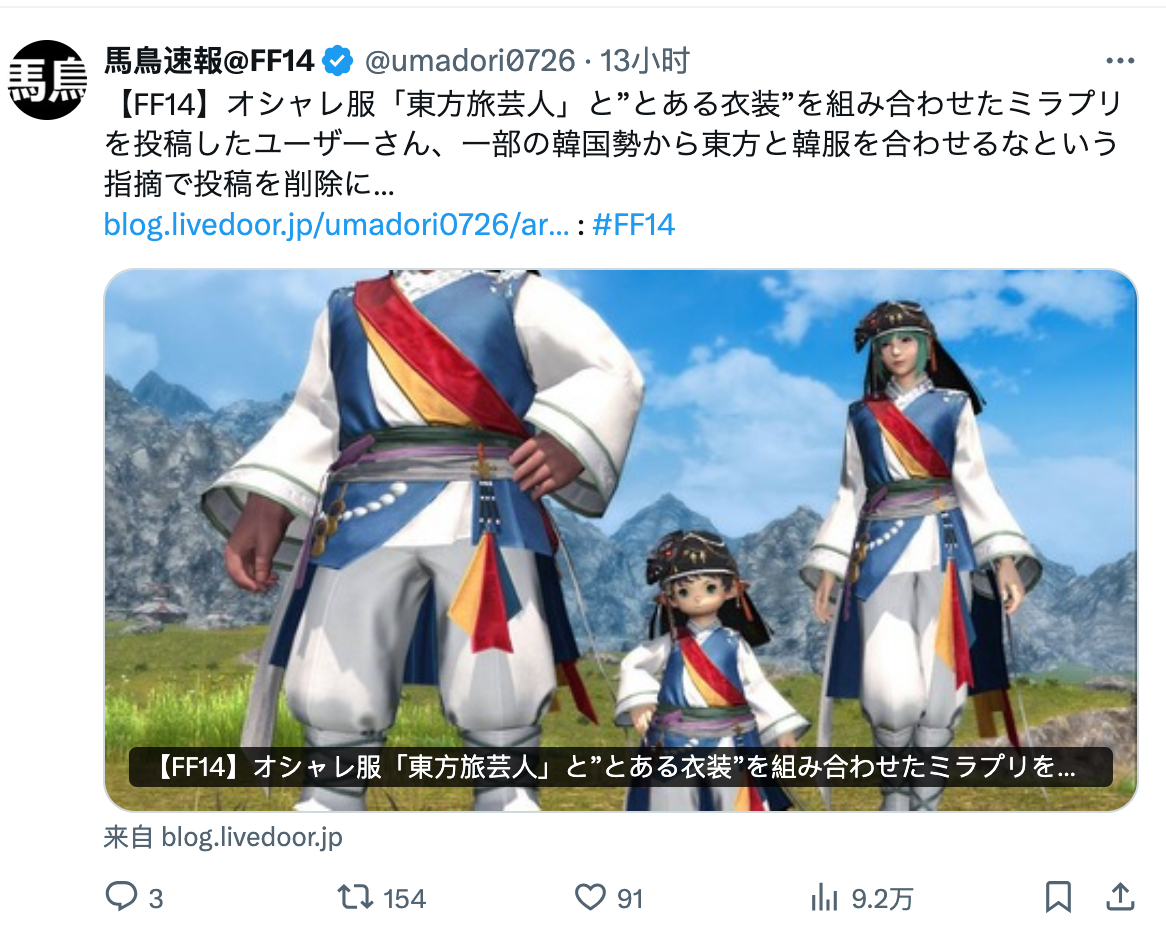1166x938 pixels.
Task: Open the 13小时 timestamp link
Action: (x=645, y=61)
